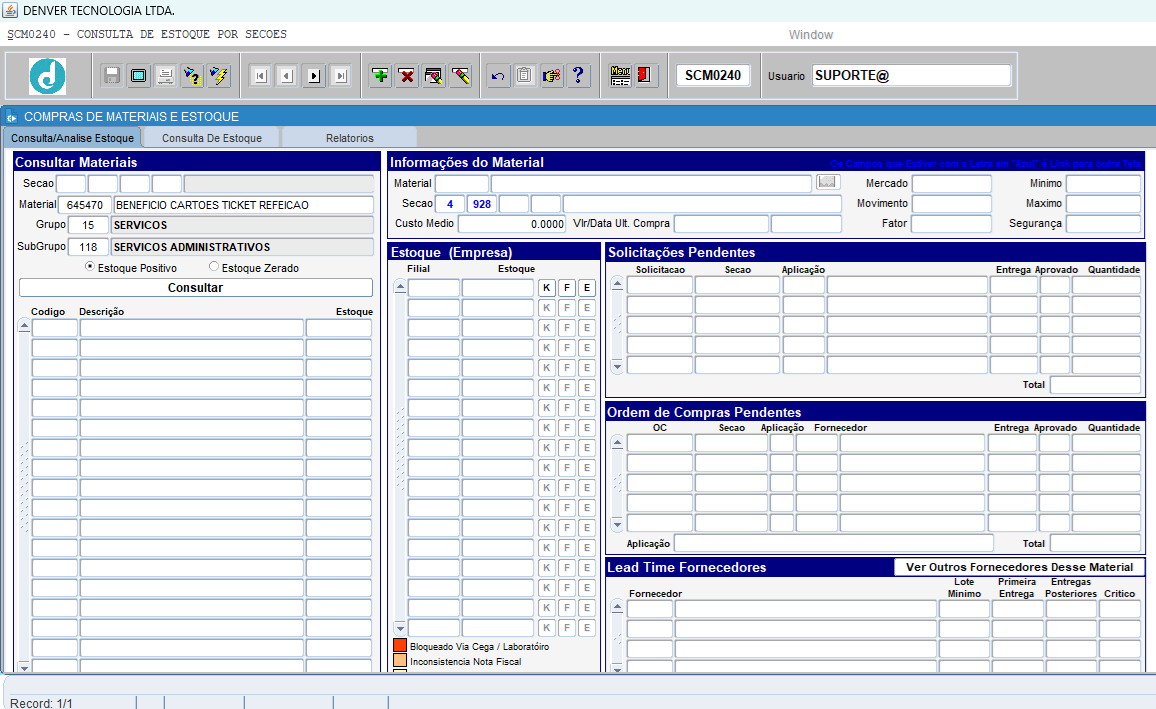Click the SCM0240 program code field

713,75
